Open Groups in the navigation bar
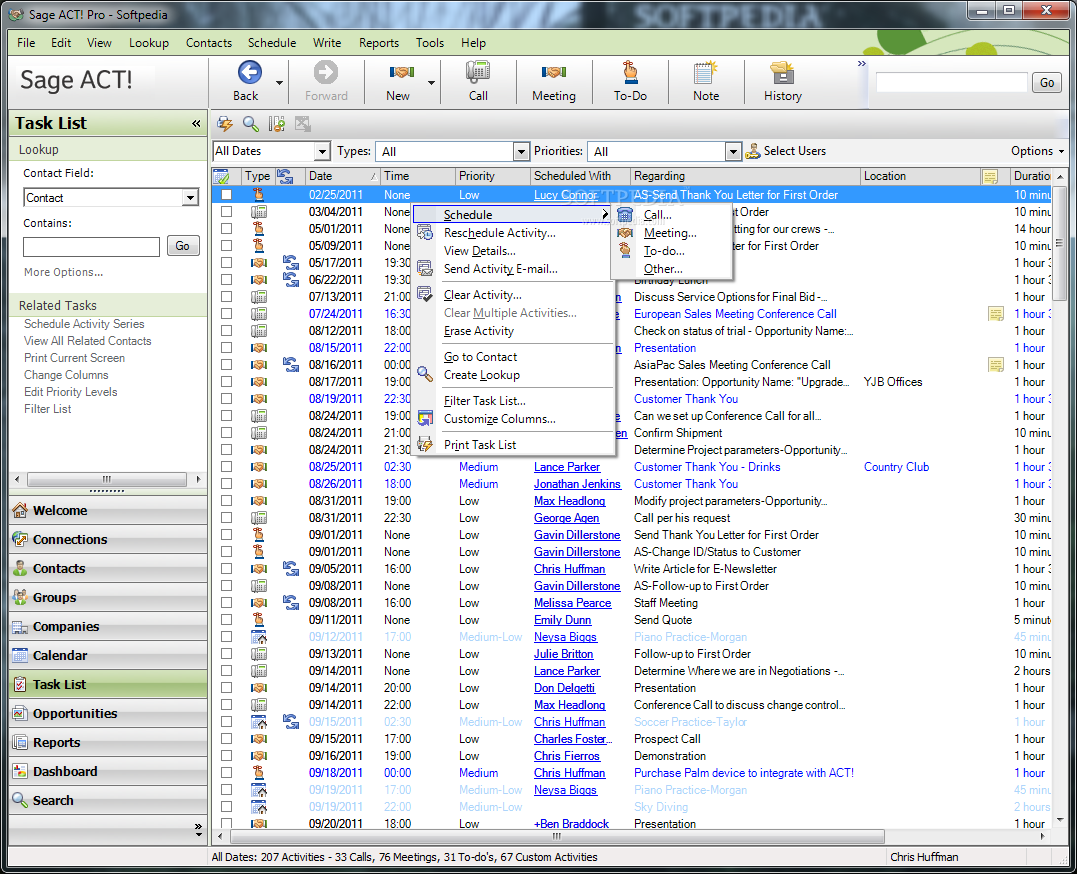 pyautogui.click(x=108, y=597)
